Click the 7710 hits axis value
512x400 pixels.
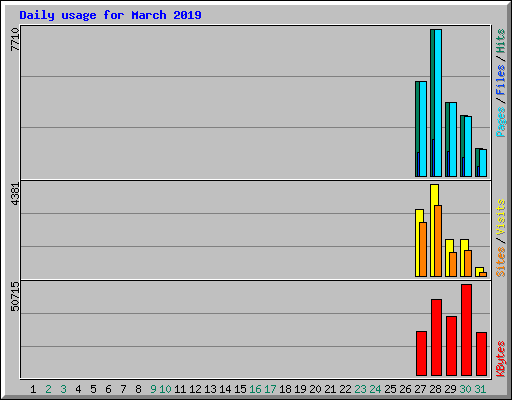point(15,39)
